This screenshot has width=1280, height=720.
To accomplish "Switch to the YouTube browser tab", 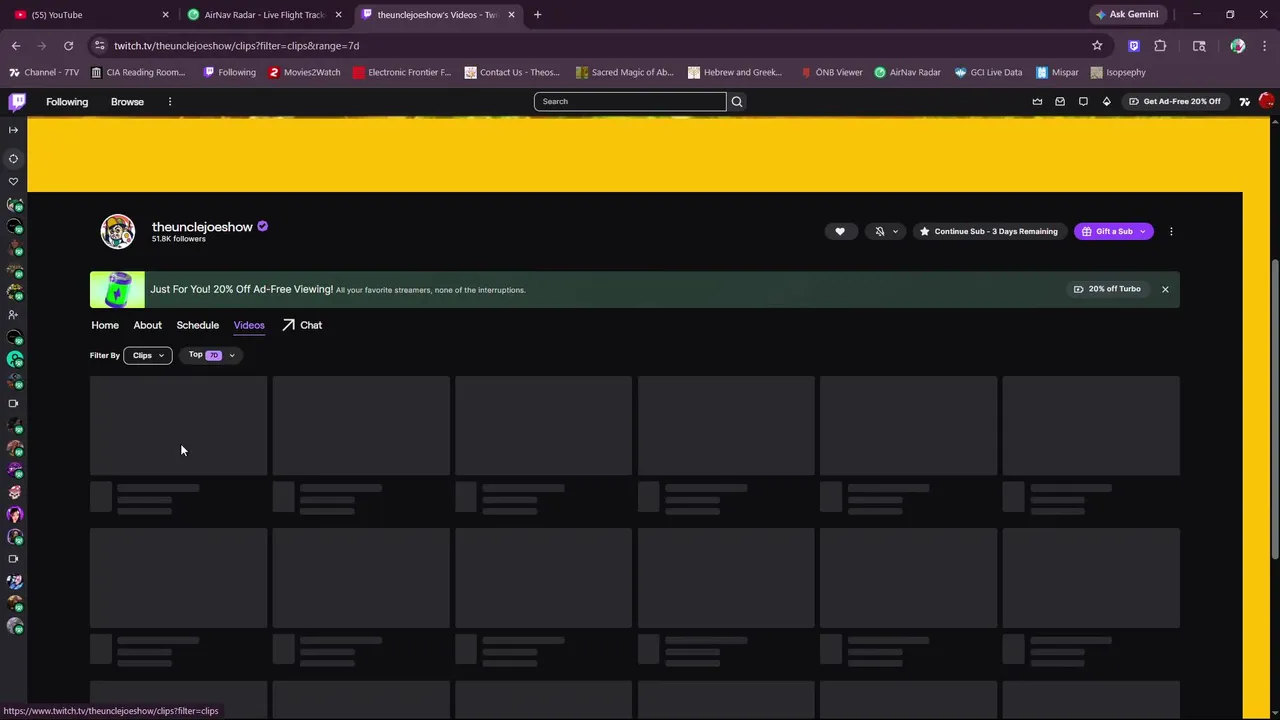I will click(90, 14).
